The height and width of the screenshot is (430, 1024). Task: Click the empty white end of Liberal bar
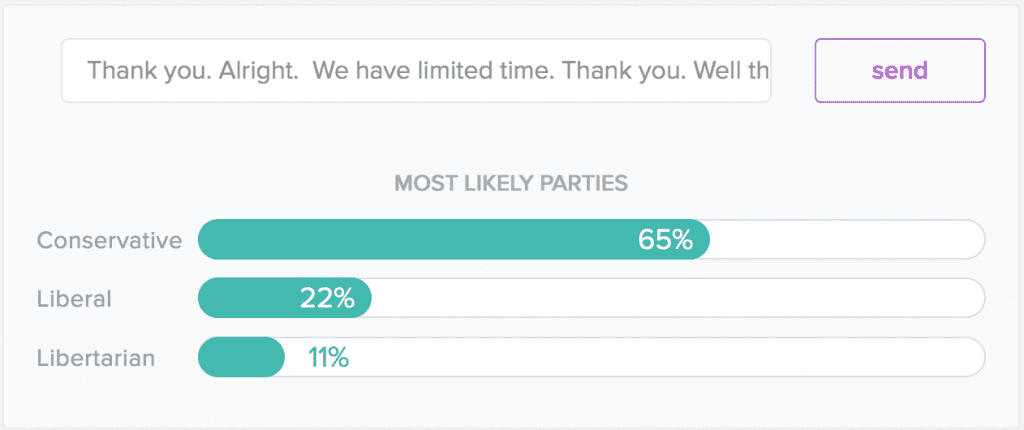(680, 299)
